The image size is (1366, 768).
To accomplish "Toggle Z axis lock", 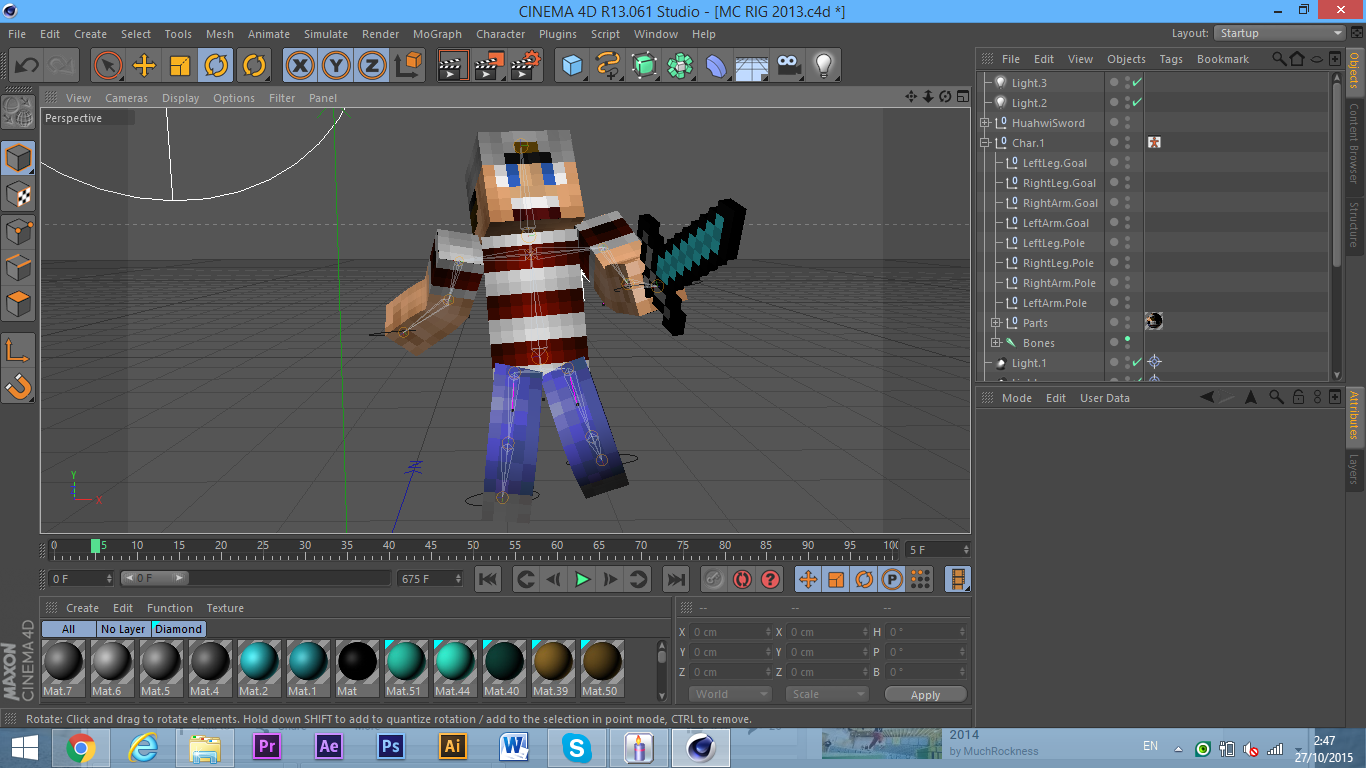I will click(x=372, y=66).
